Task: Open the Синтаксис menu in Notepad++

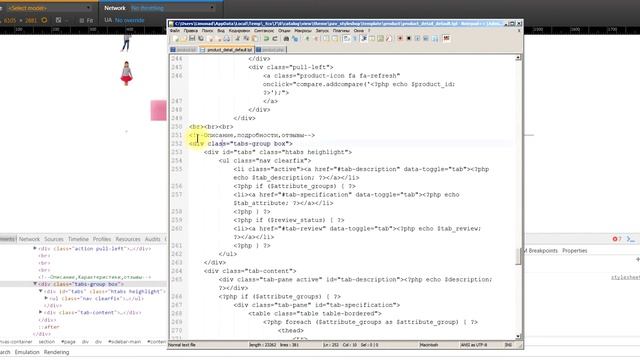Action: click(264, 31)
